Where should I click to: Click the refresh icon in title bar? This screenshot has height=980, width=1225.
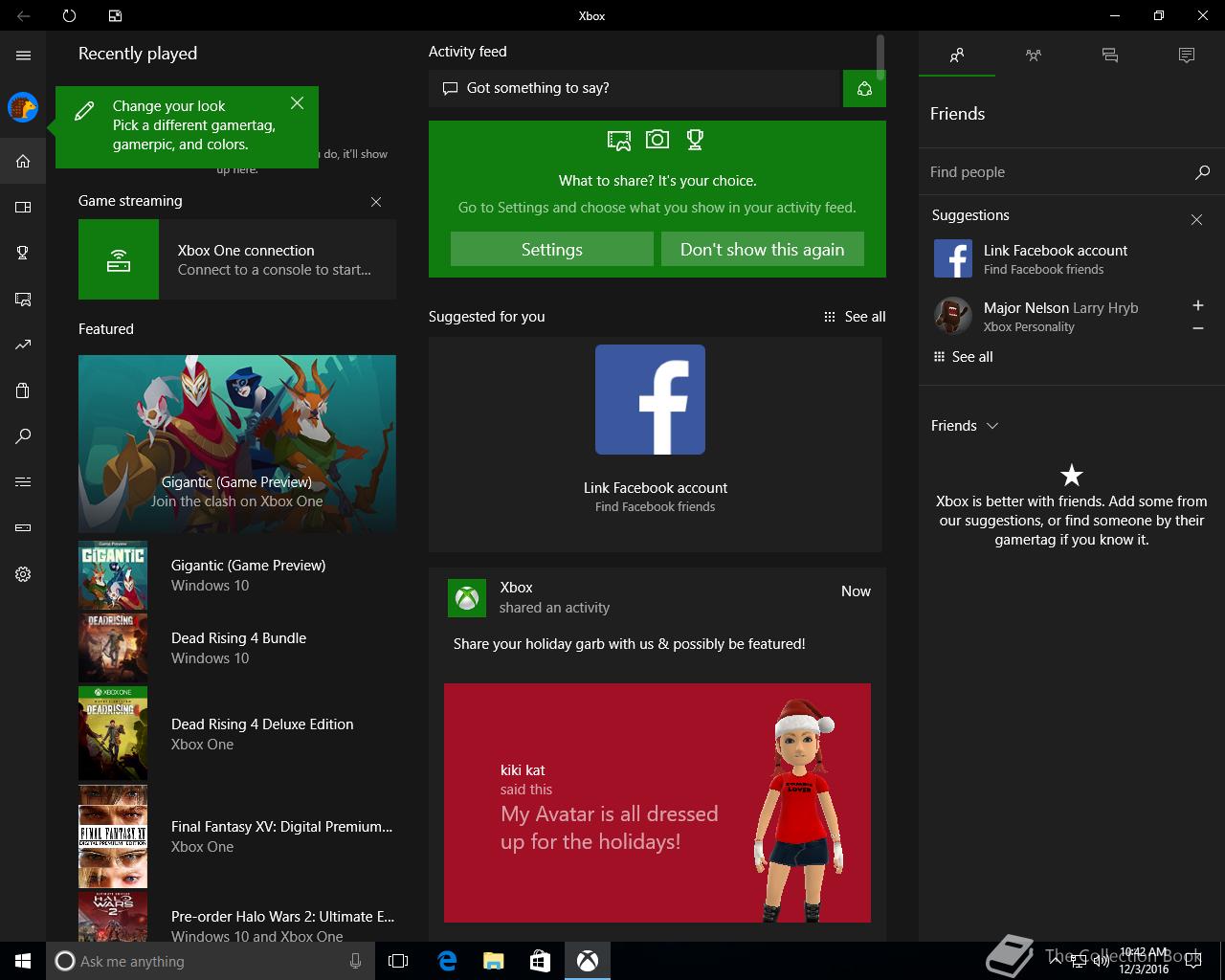point(69,15)
